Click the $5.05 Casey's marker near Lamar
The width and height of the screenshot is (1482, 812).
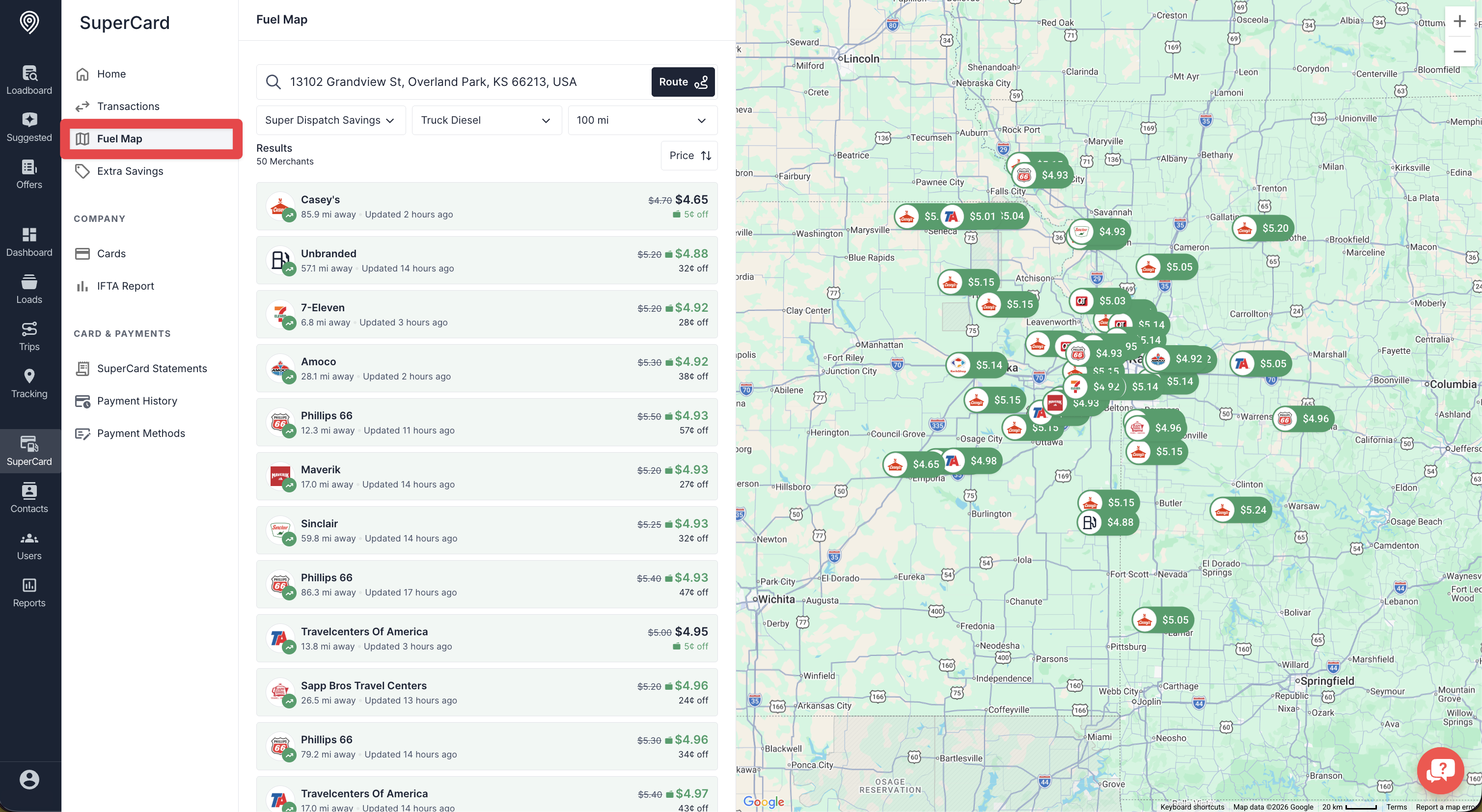(1162, 620)
